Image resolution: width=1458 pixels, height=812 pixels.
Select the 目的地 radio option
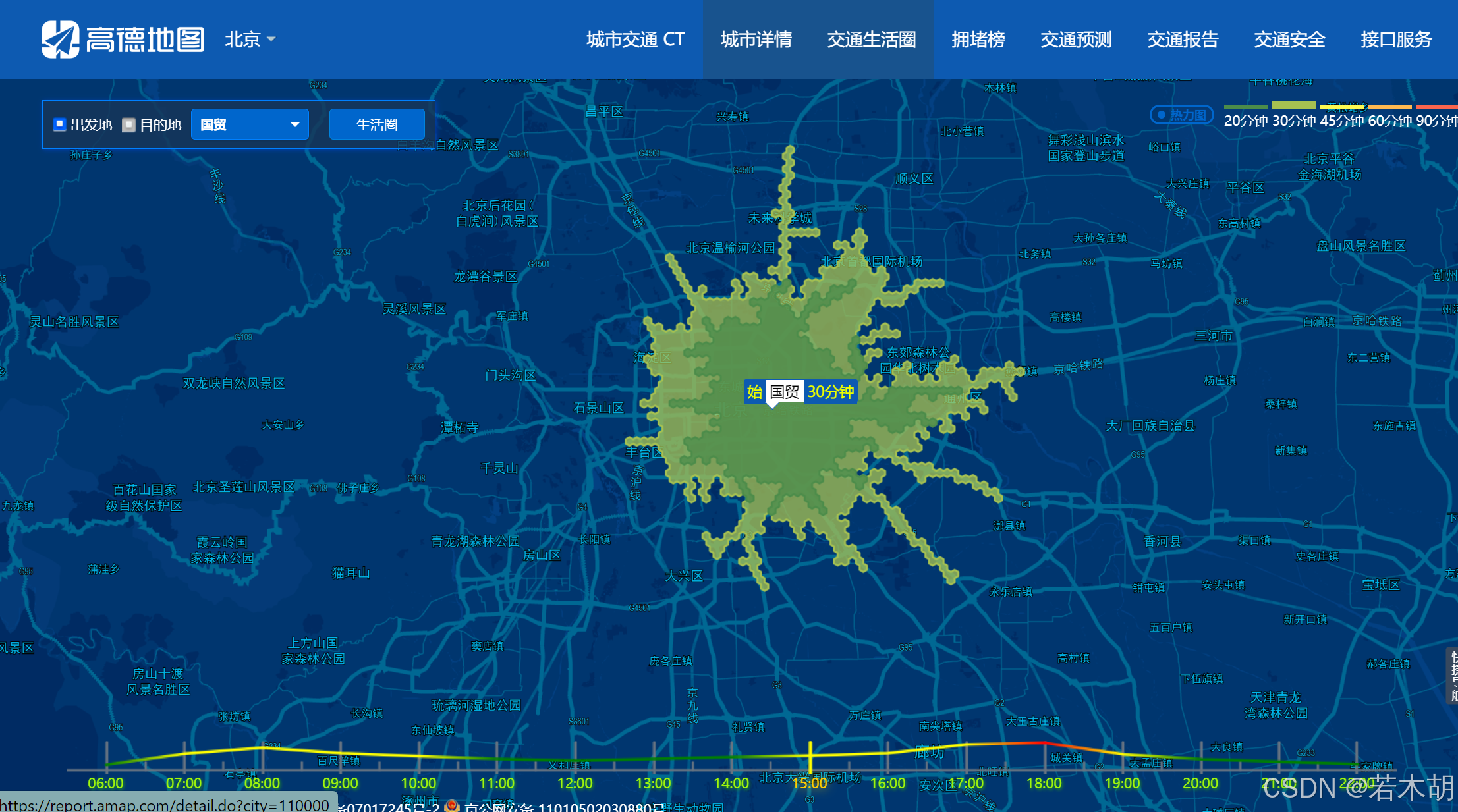130,124
